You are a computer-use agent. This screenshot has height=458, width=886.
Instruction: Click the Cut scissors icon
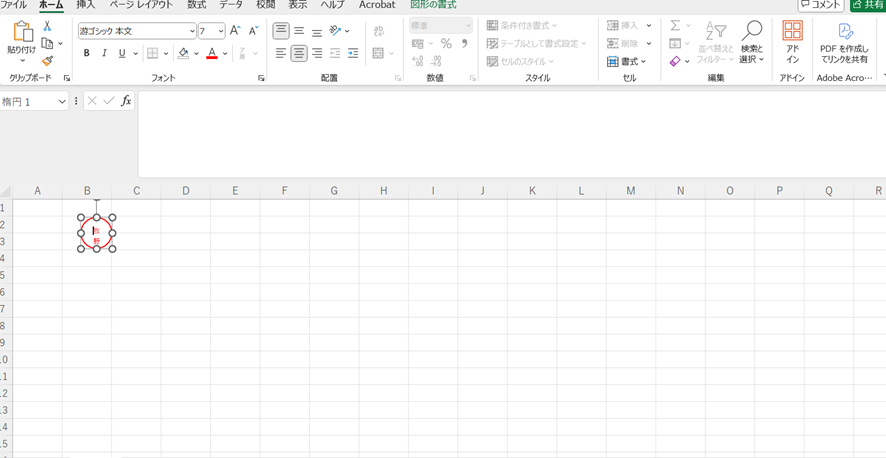point(47,26)
